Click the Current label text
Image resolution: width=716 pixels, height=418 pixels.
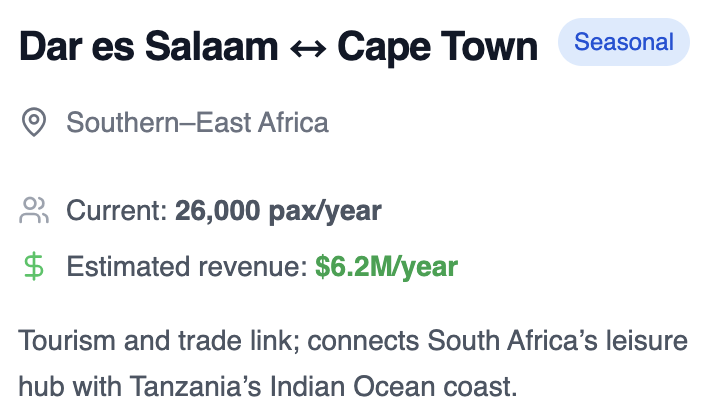(x=117, y=211)
